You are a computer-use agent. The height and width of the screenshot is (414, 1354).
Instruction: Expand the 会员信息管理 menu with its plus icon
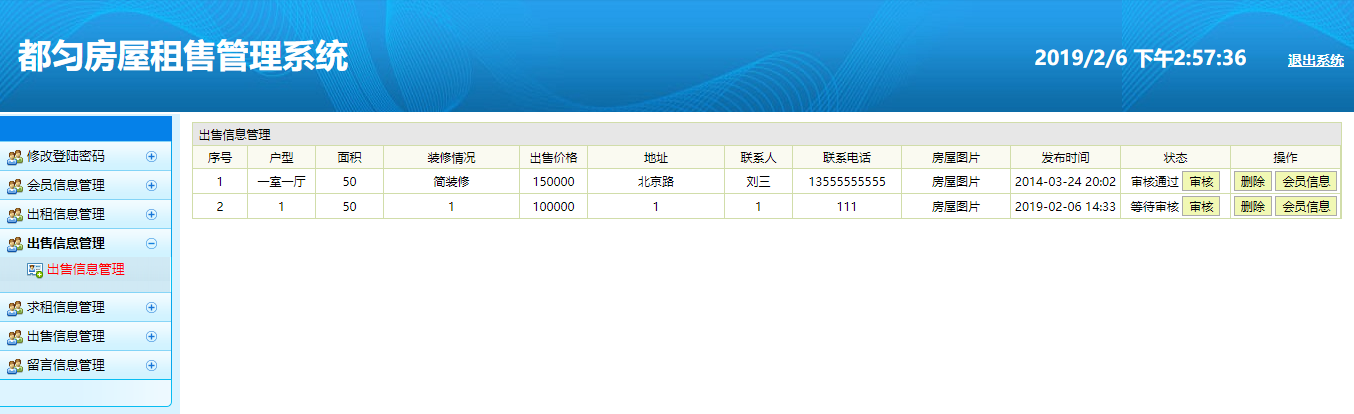click(x=152, y=185)
